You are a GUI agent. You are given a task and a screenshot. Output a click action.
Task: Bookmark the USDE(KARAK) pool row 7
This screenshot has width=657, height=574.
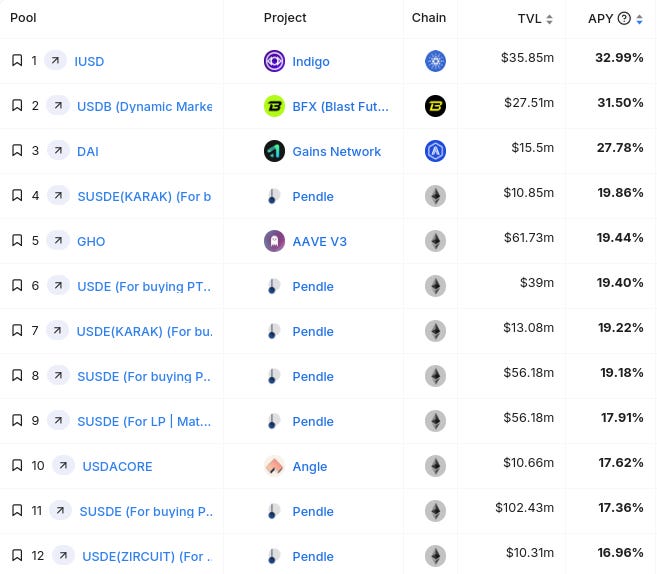tap(17, 331)
